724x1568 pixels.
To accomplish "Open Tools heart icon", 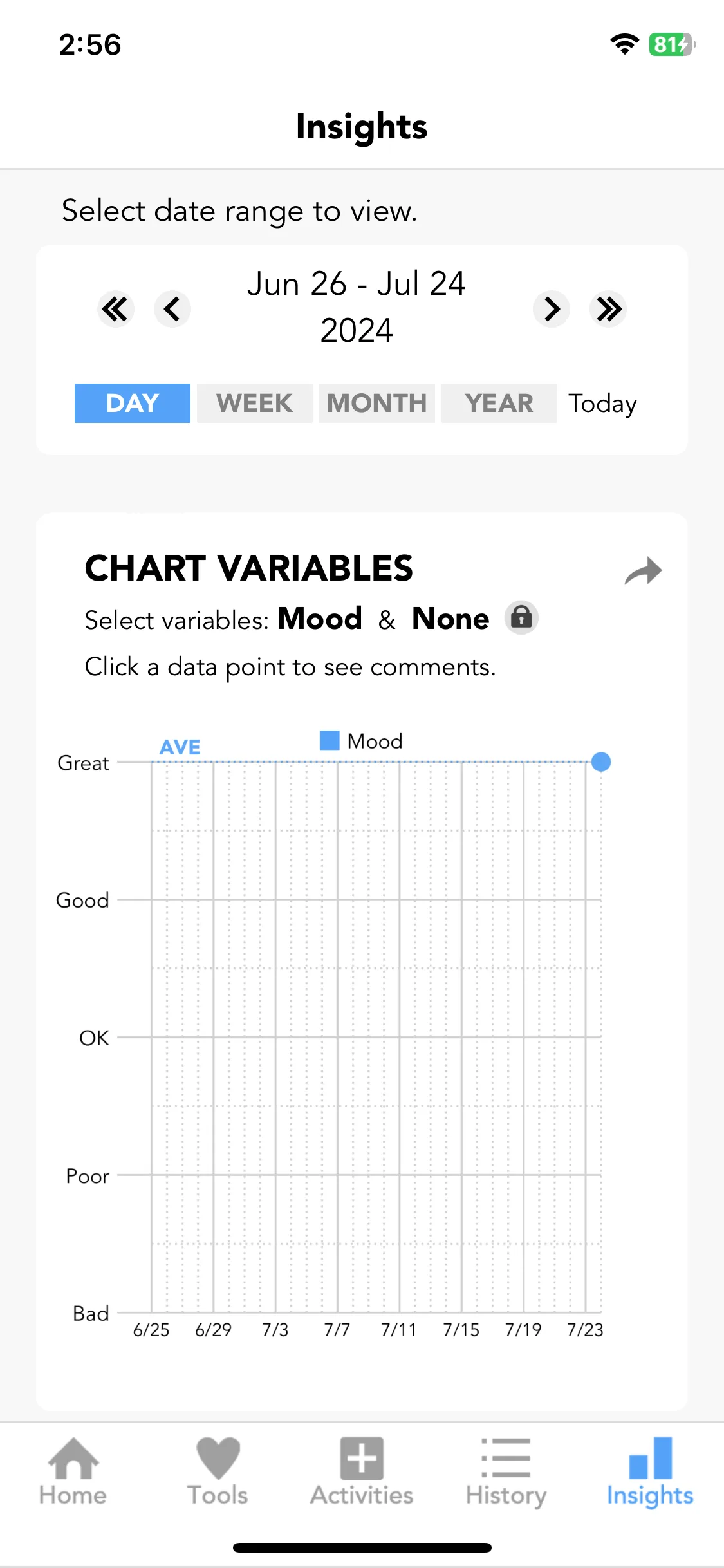I will [218, 1459].
